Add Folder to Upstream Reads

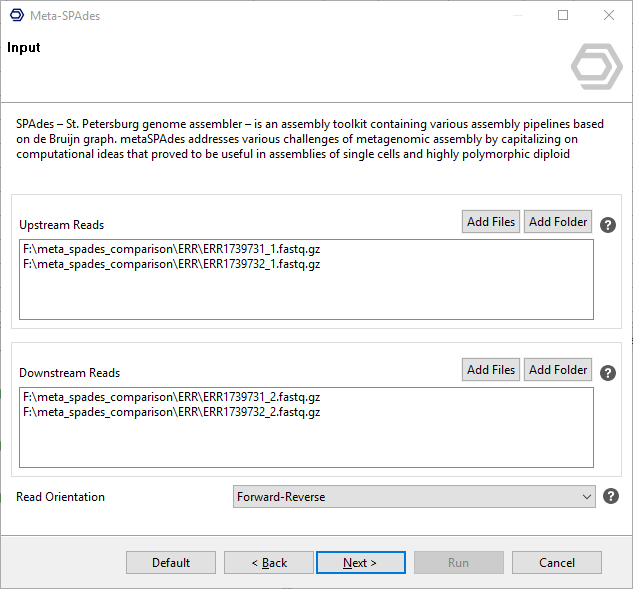558,222
